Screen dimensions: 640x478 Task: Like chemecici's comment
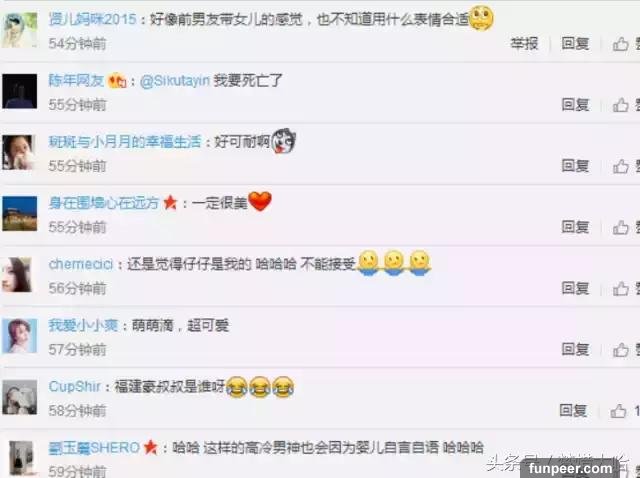[620, 289]
